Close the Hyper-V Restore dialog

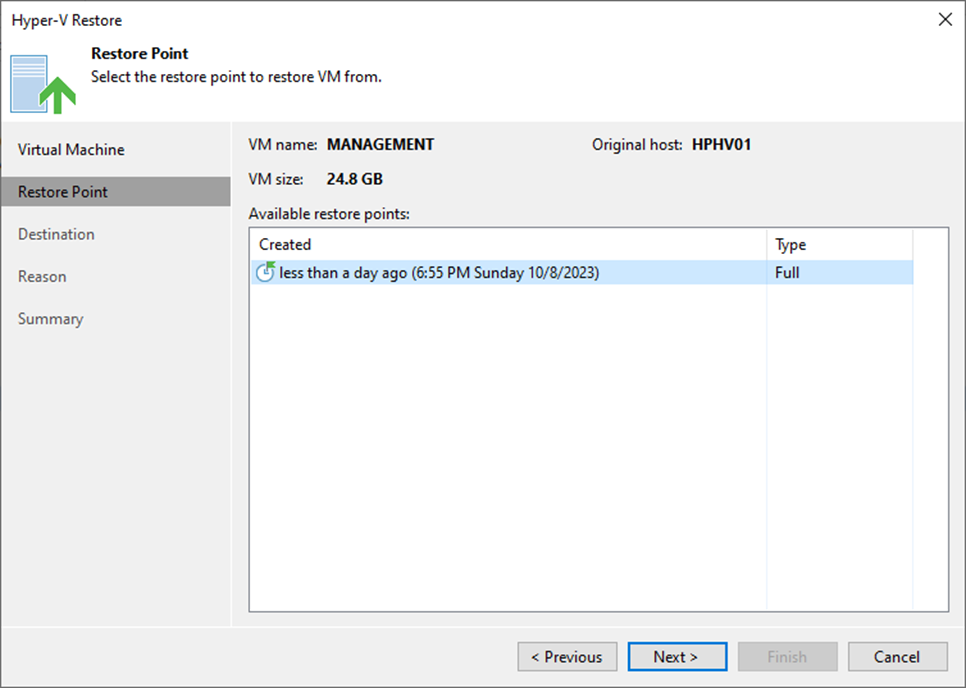tap(945, 20)
